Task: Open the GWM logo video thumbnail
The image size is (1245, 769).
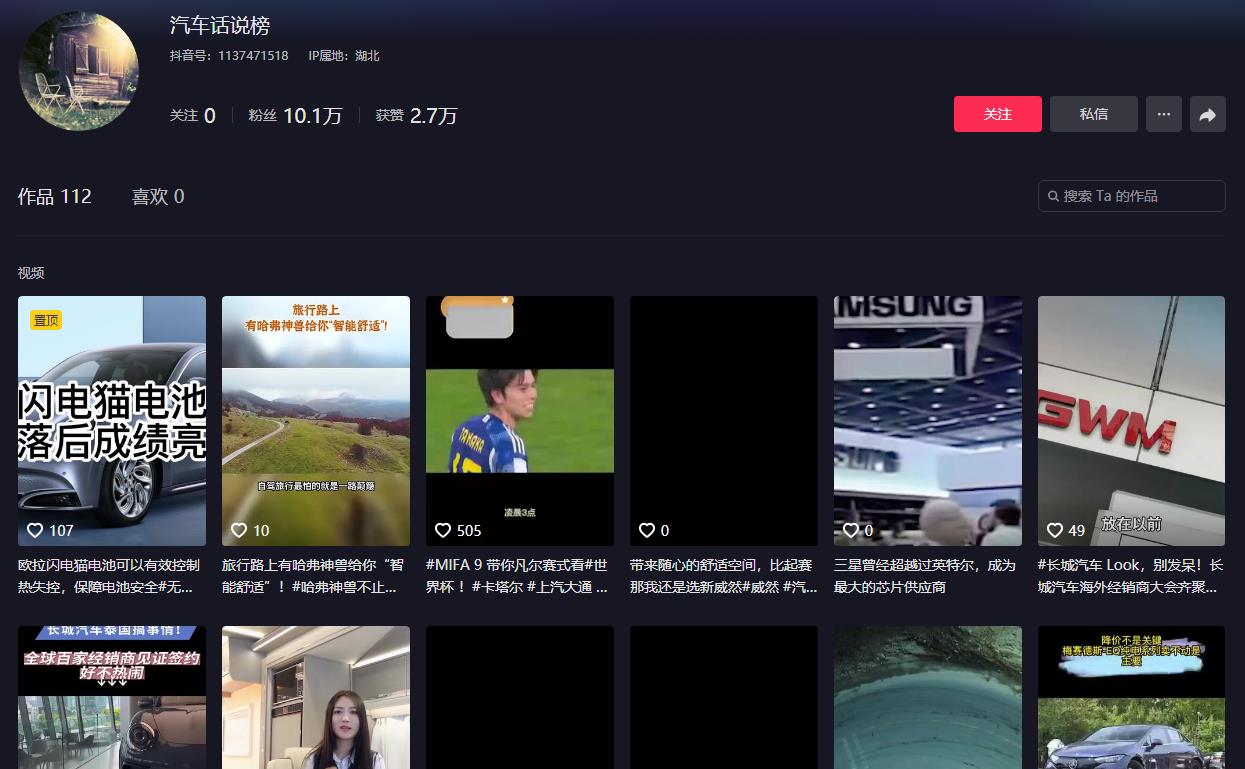Action: (x=1131, y=421)
